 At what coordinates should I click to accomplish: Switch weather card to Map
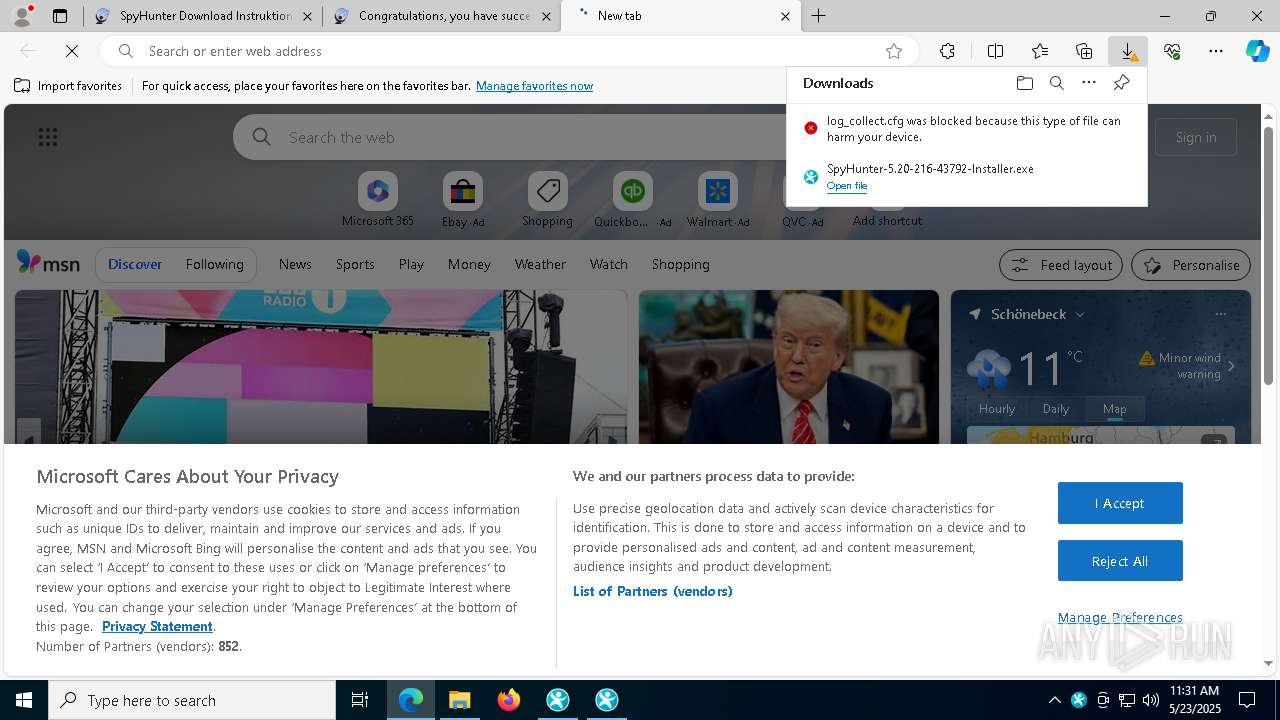(x=1114, y=408)
